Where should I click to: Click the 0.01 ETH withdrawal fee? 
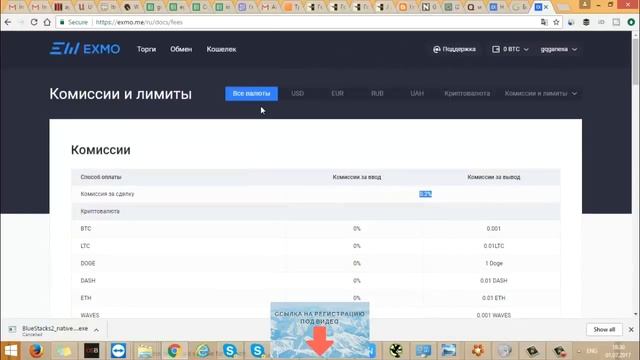(x=493, y=298)
